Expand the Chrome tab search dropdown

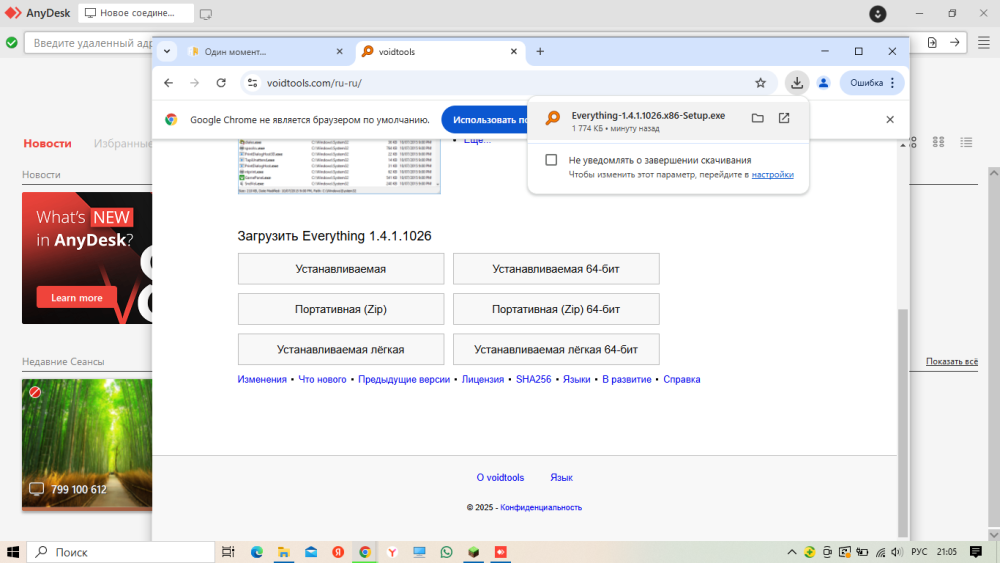[166, 52]
